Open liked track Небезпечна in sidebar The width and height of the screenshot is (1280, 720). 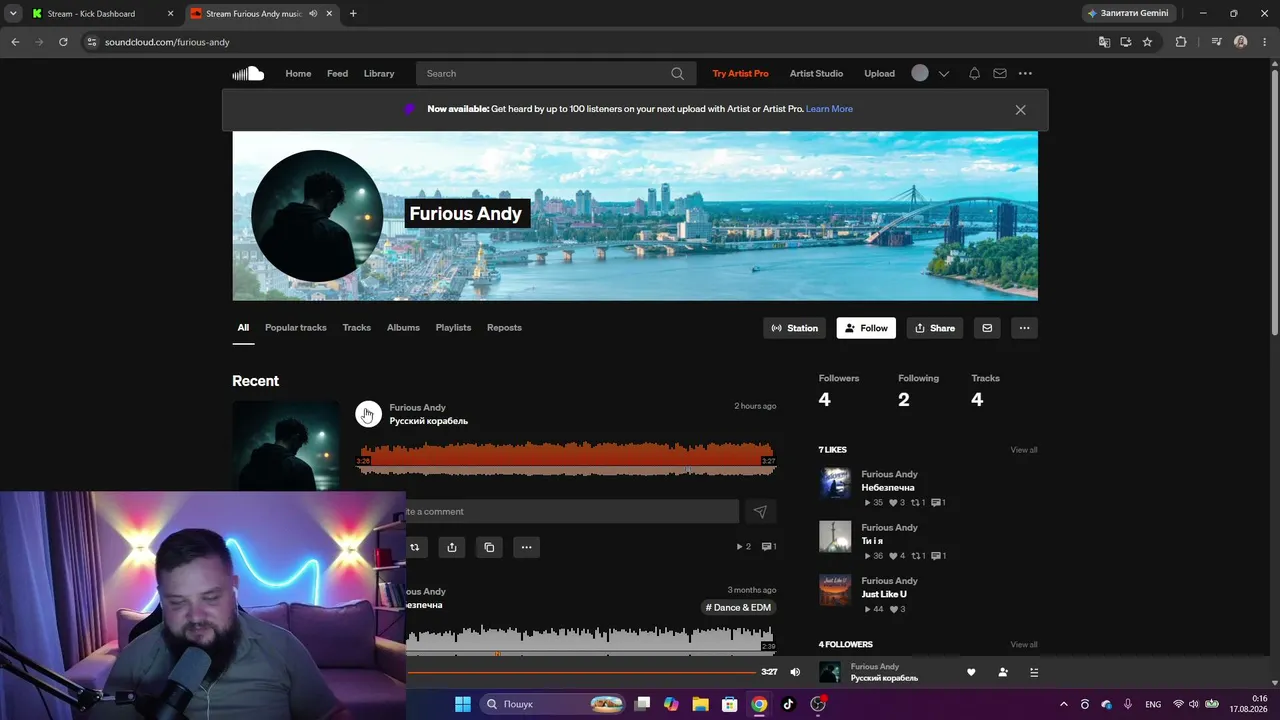[888, 488]
